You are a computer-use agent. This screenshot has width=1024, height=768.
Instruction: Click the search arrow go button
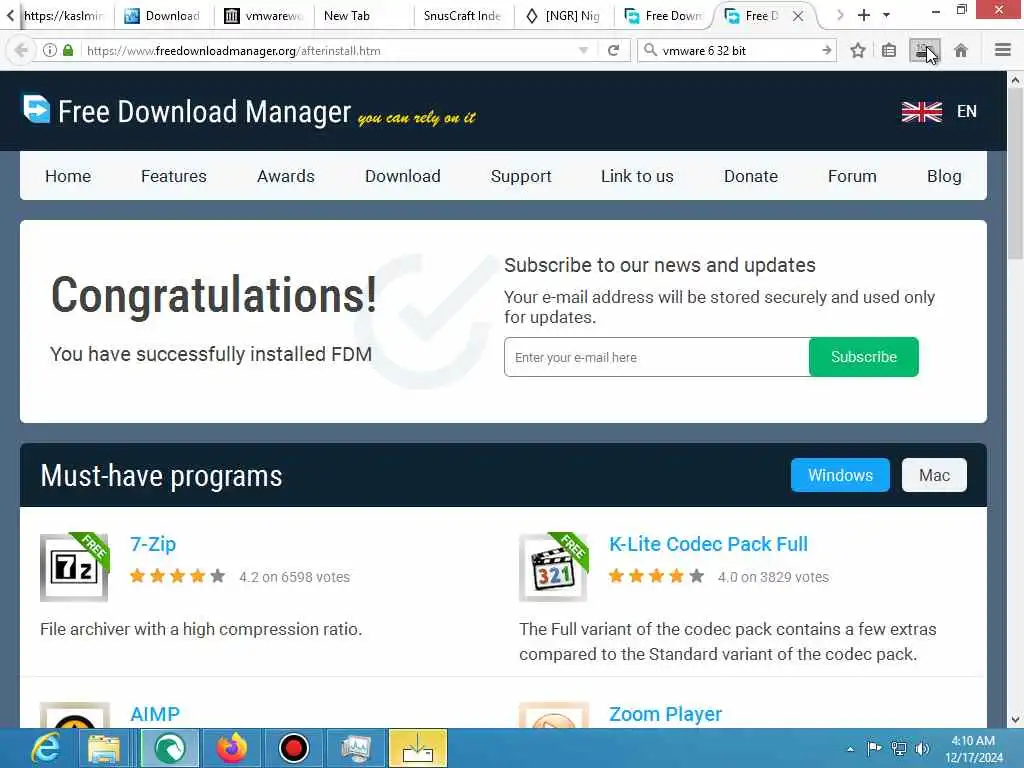(x=826, y=50)
